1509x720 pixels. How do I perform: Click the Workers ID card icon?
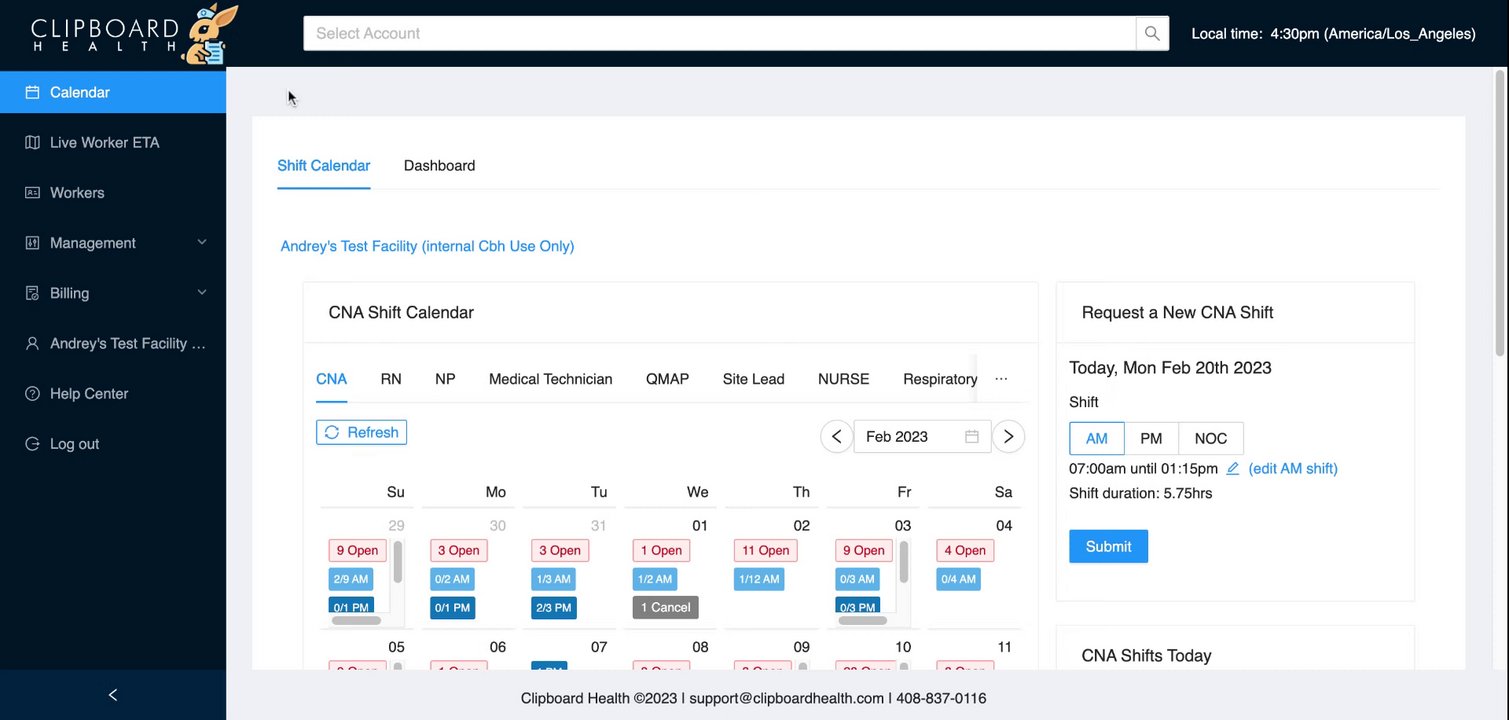click(32, 192)
